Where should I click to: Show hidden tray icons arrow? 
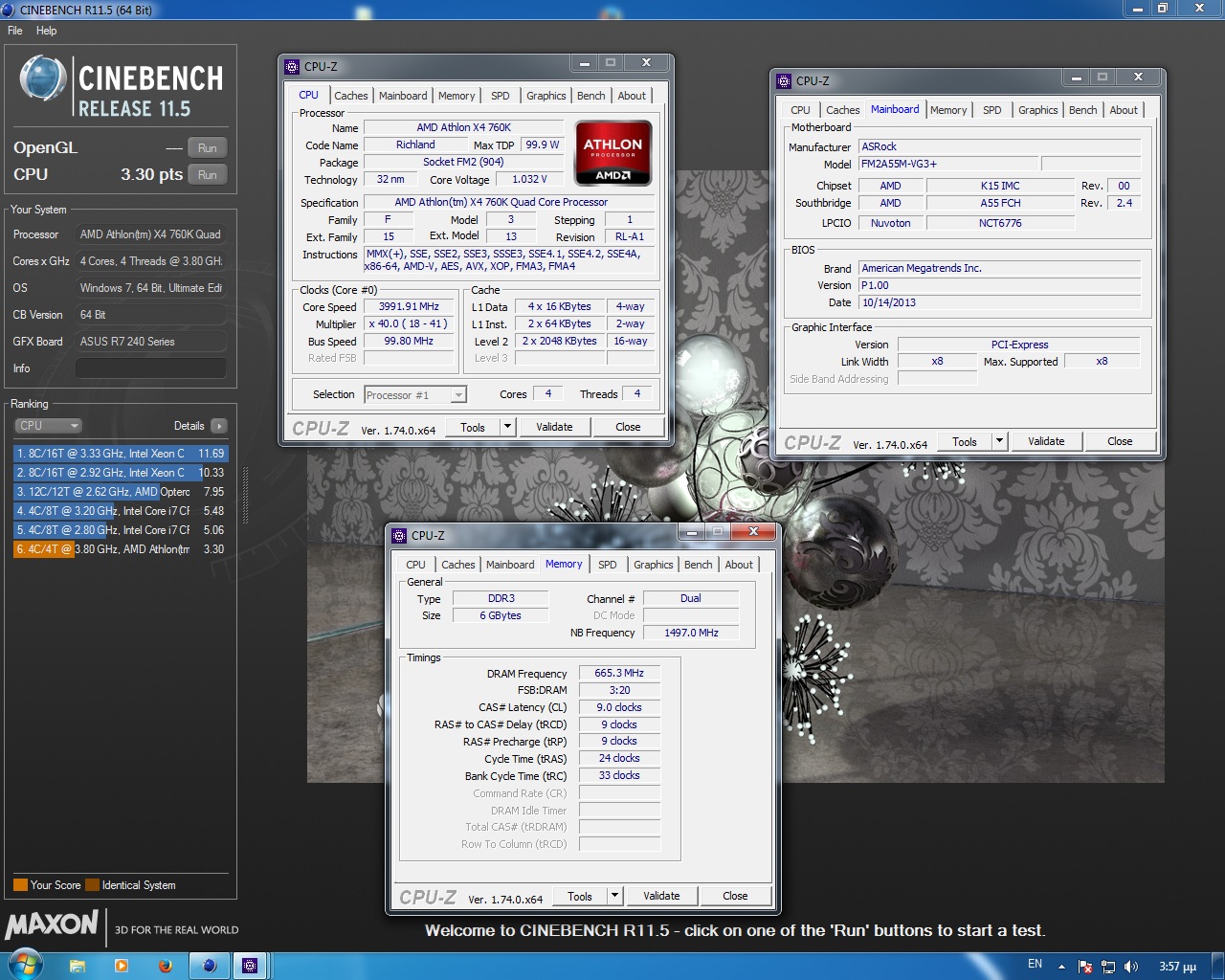tap(1061, 966)
